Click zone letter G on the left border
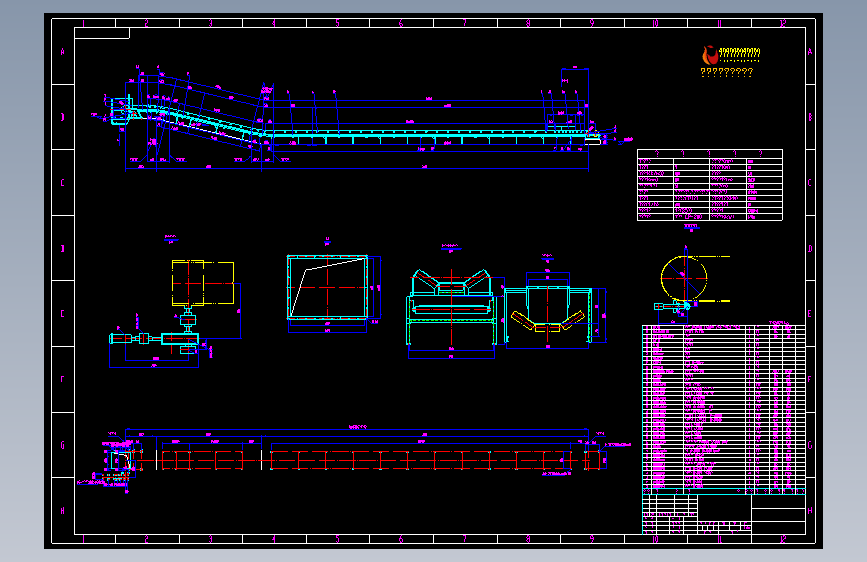 pos(62,445)
